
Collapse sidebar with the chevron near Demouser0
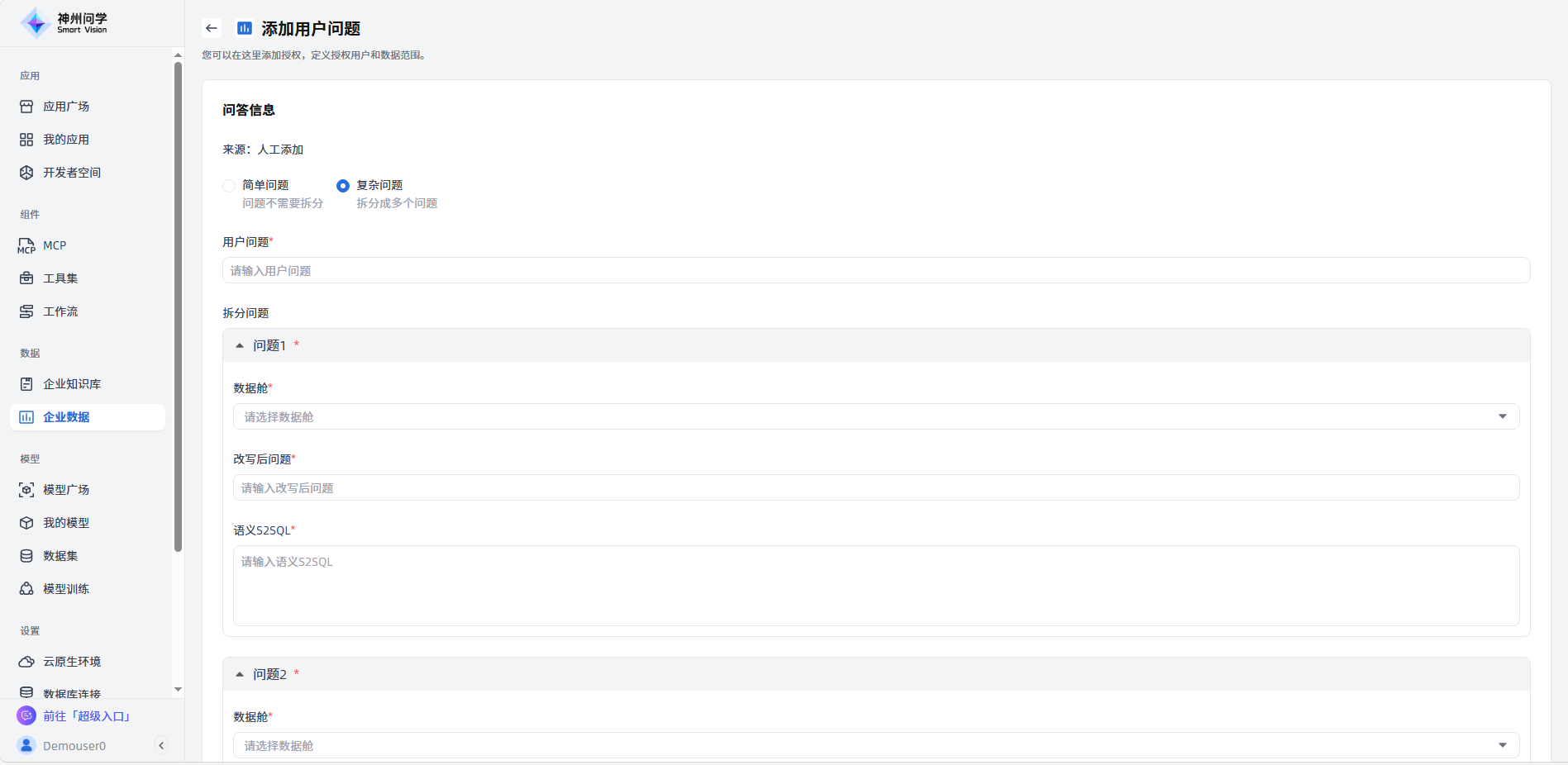click(161, 746)
